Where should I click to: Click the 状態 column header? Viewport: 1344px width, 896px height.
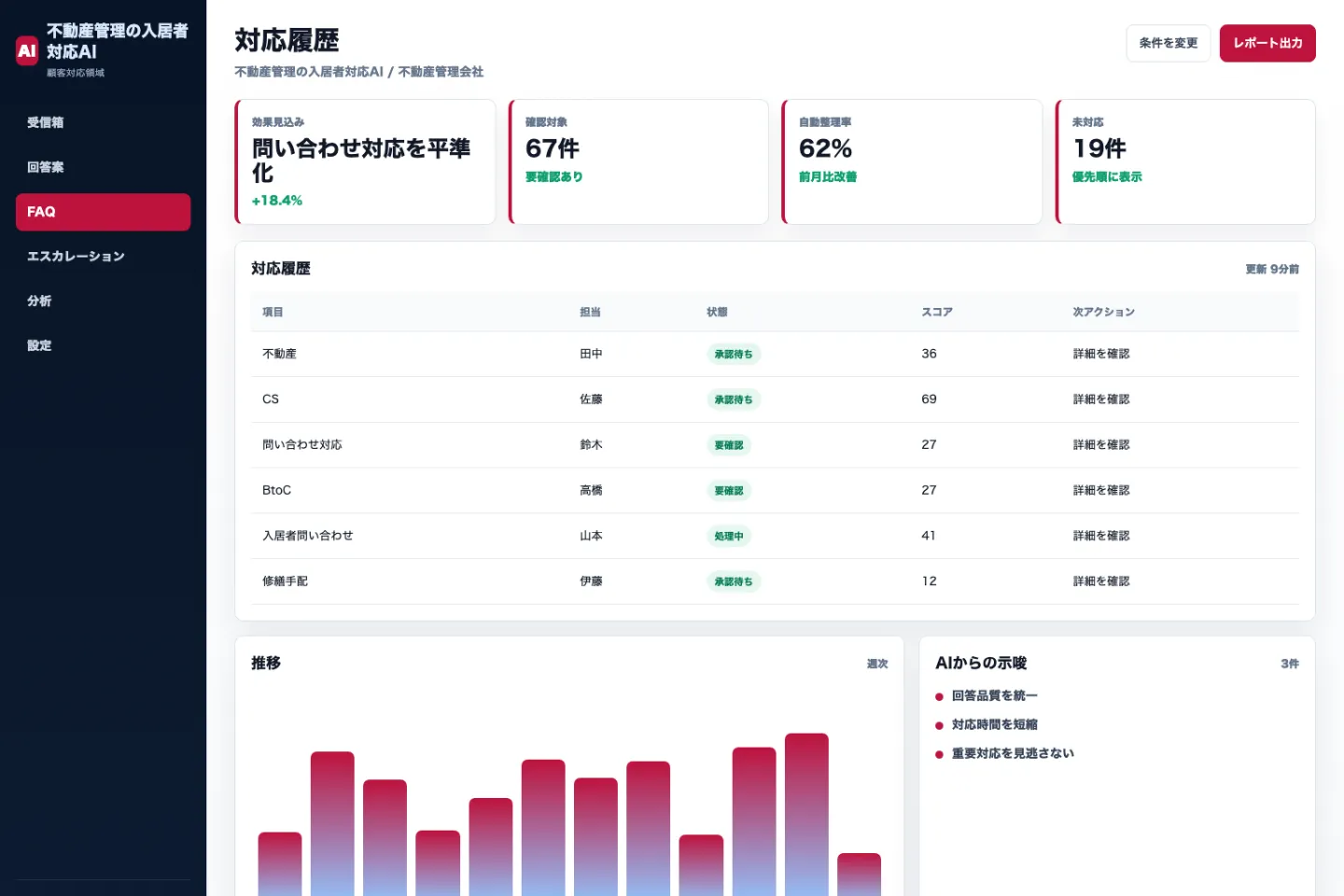(717, 312)
